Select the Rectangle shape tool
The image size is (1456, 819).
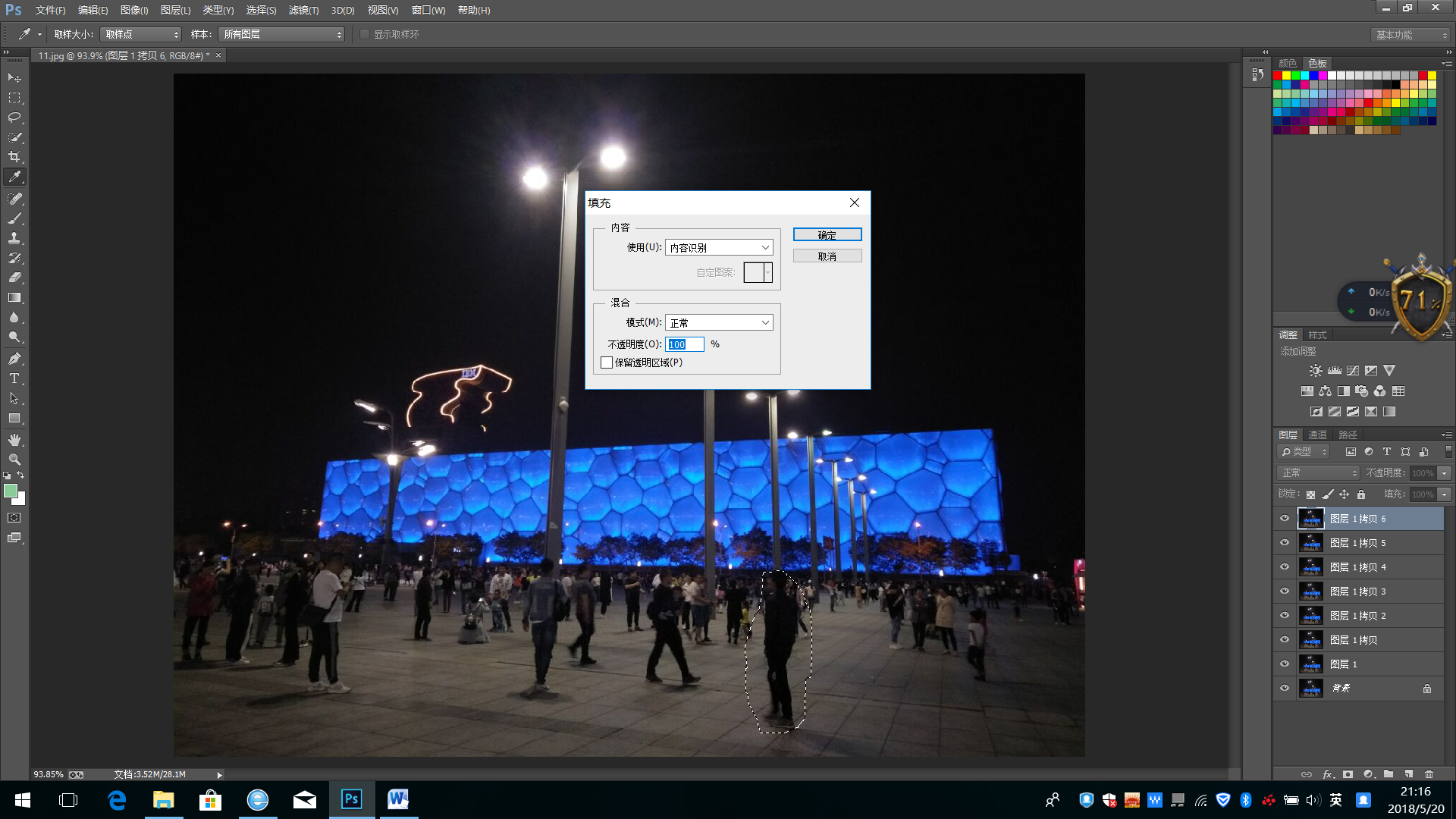coord(14,418)
